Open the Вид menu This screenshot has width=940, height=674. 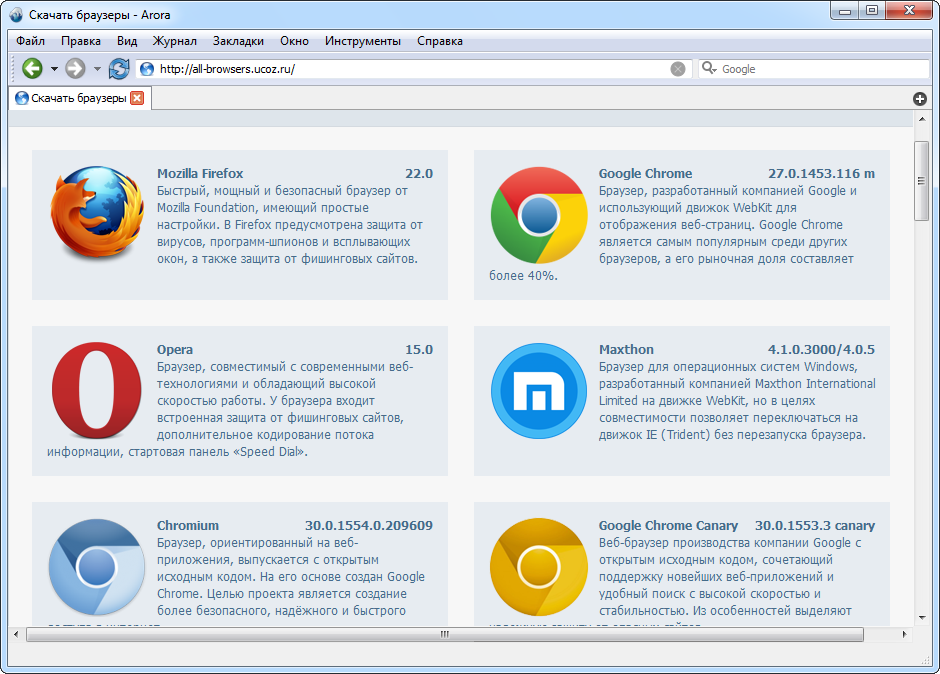(x=127, y=41)
